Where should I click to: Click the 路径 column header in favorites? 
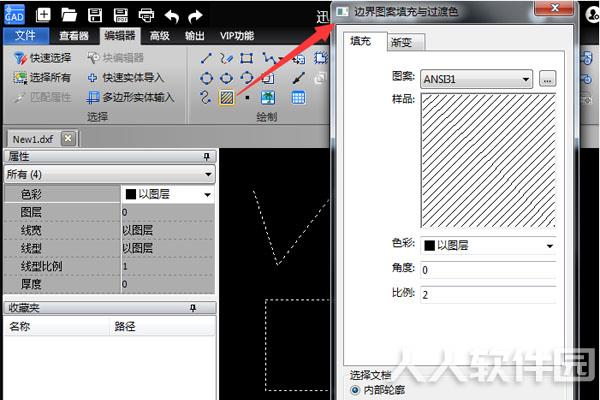[x=163, y=327]
